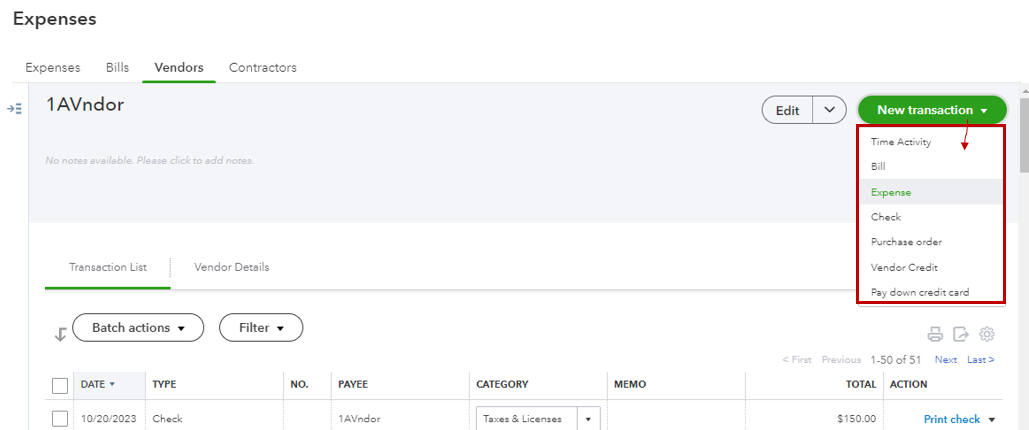Click the notes area to add notes

point(150,160)
